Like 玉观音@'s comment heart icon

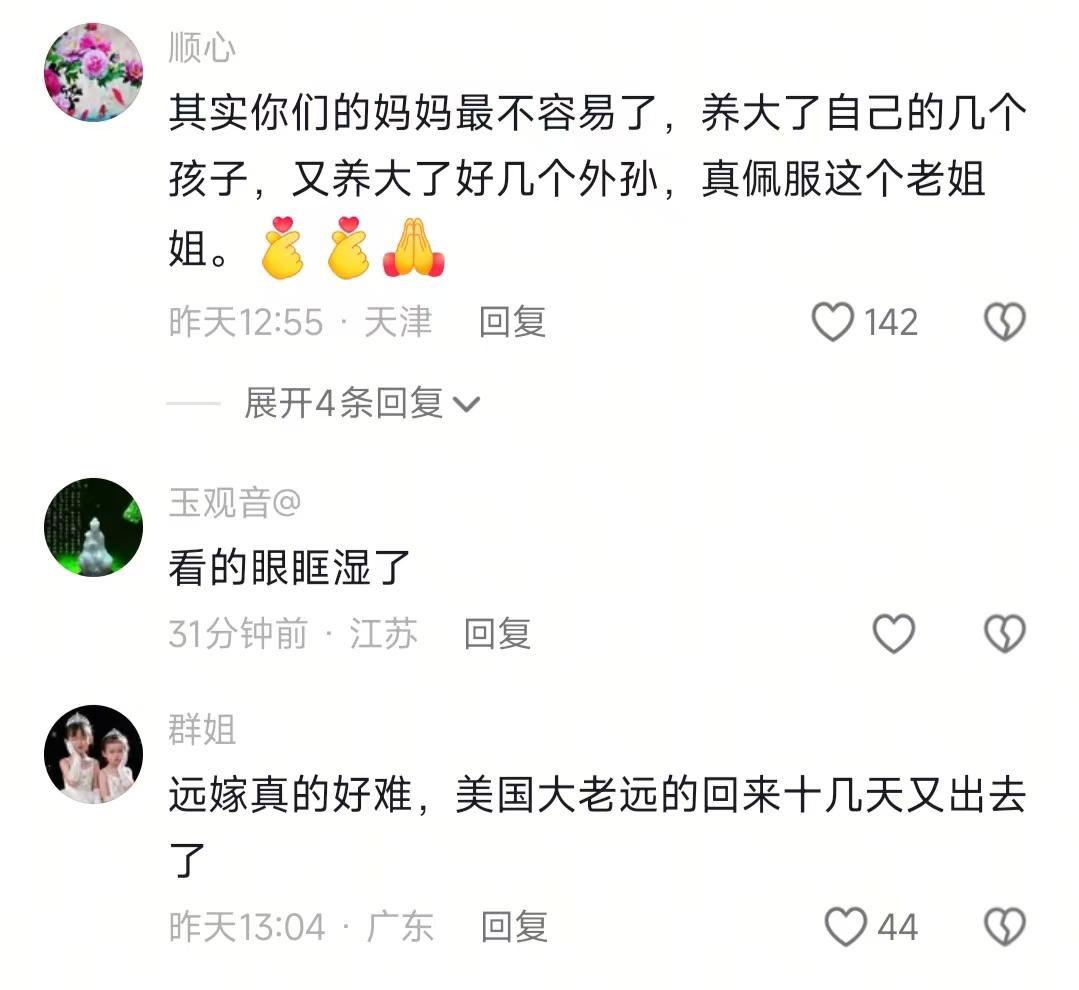coord(893,633)
